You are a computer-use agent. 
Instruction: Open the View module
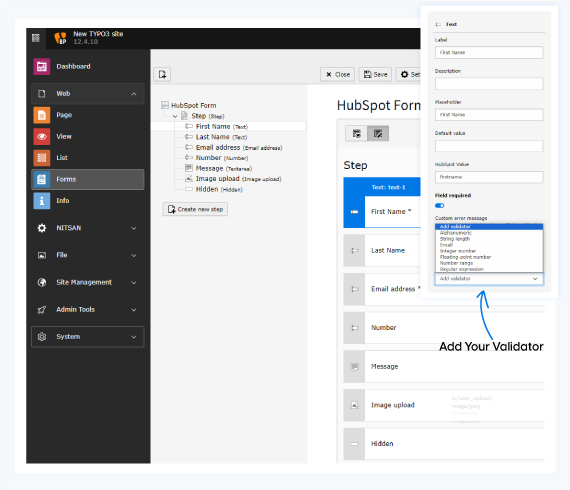(88, 137)
